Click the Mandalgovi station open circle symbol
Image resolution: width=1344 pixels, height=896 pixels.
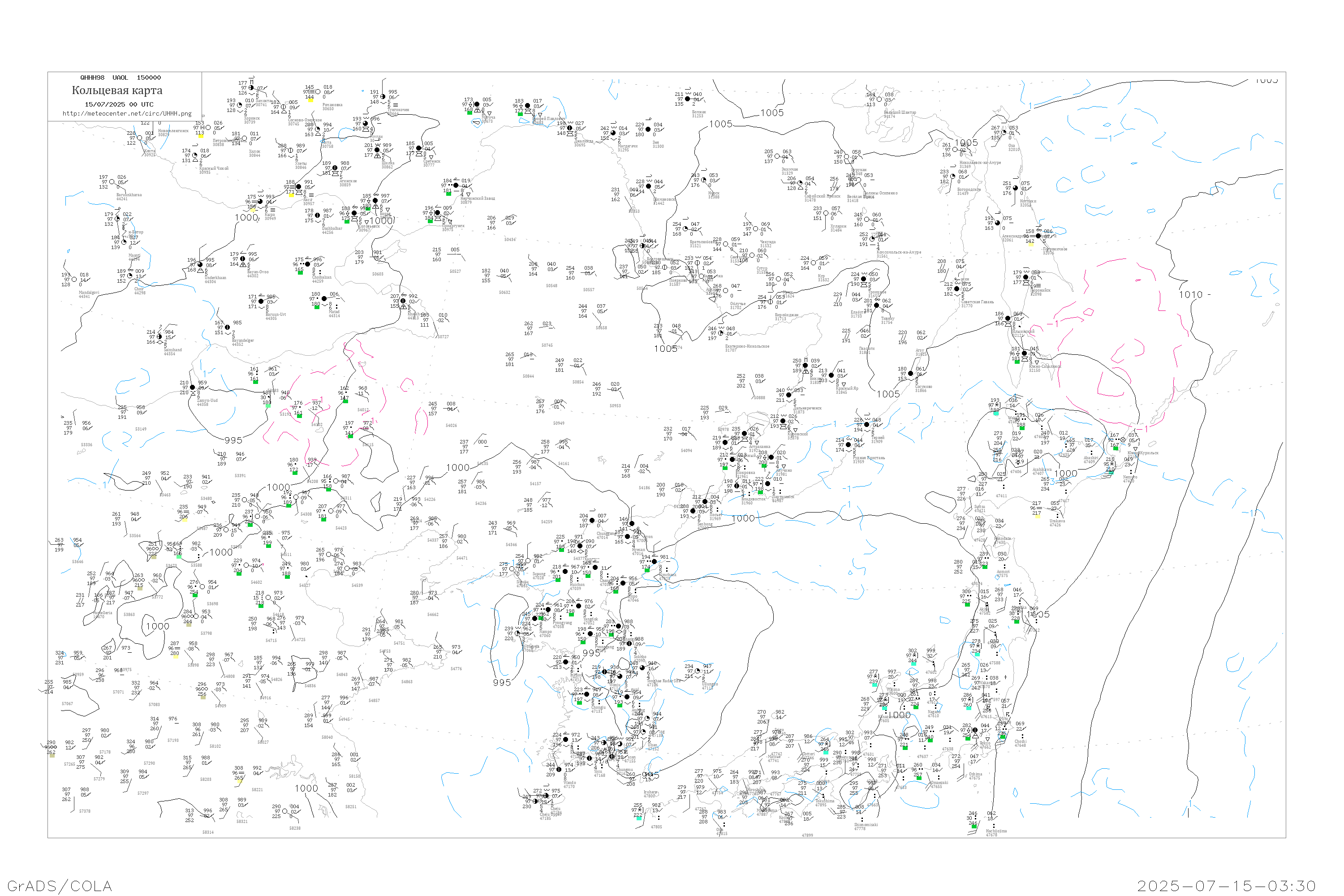(74, 280)
